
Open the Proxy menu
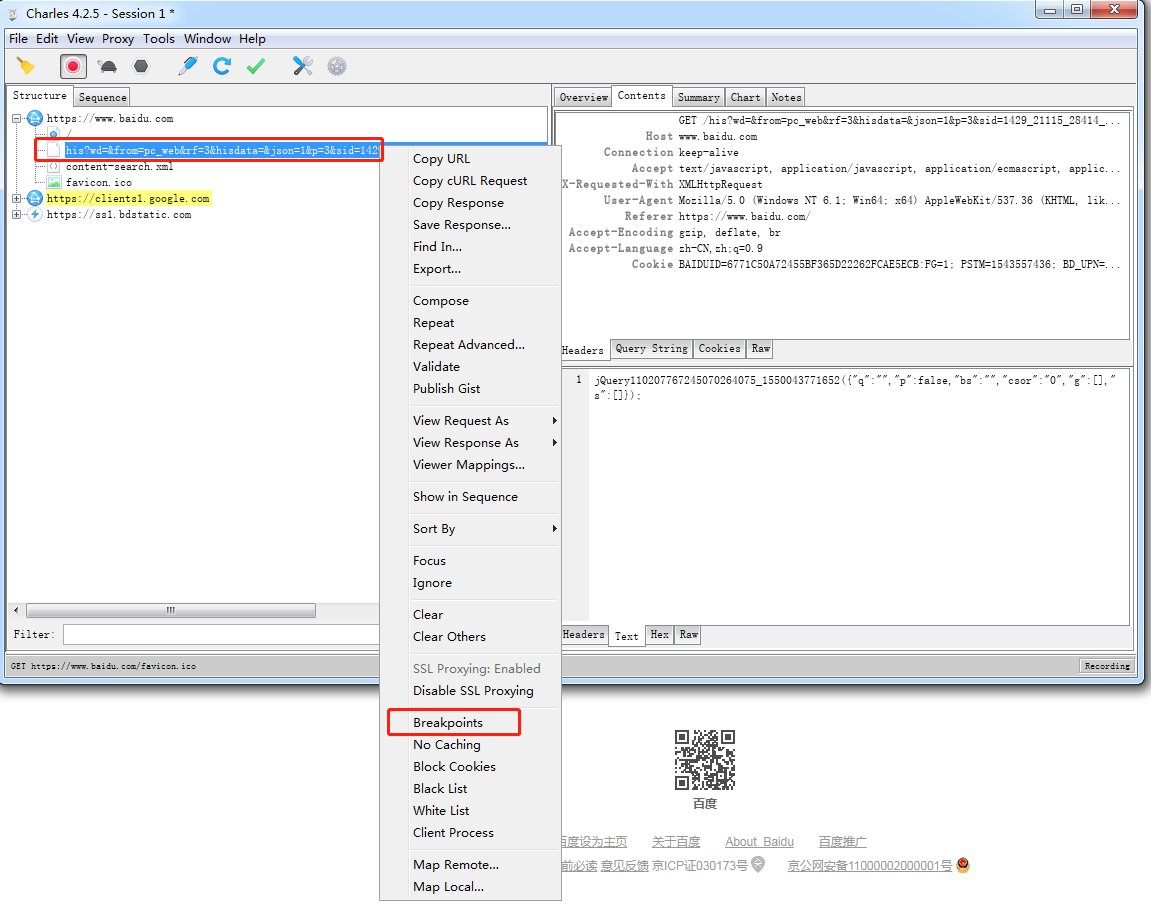click(x=117, y=39)
